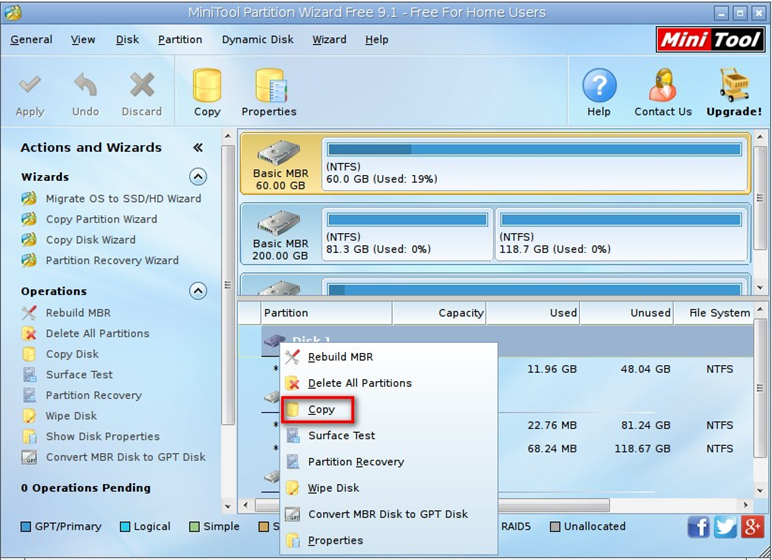The image size is (772, 560).
Task: Open the Help menu
Action: (x=377, y=39)
